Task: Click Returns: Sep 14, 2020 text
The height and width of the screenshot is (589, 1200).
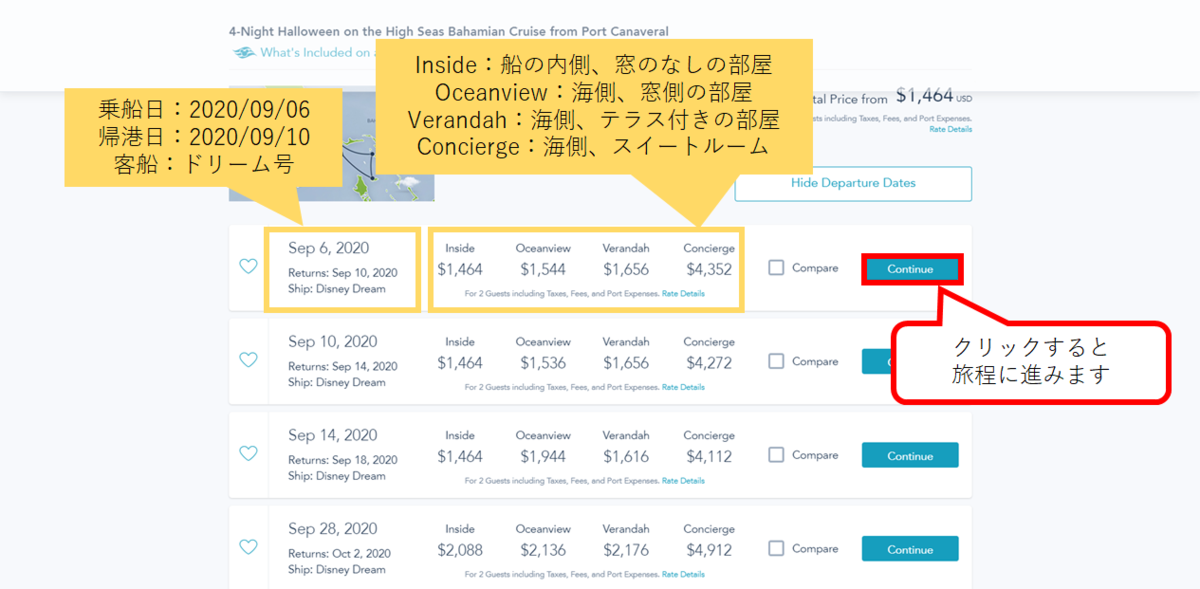Action: click(343, 366)
